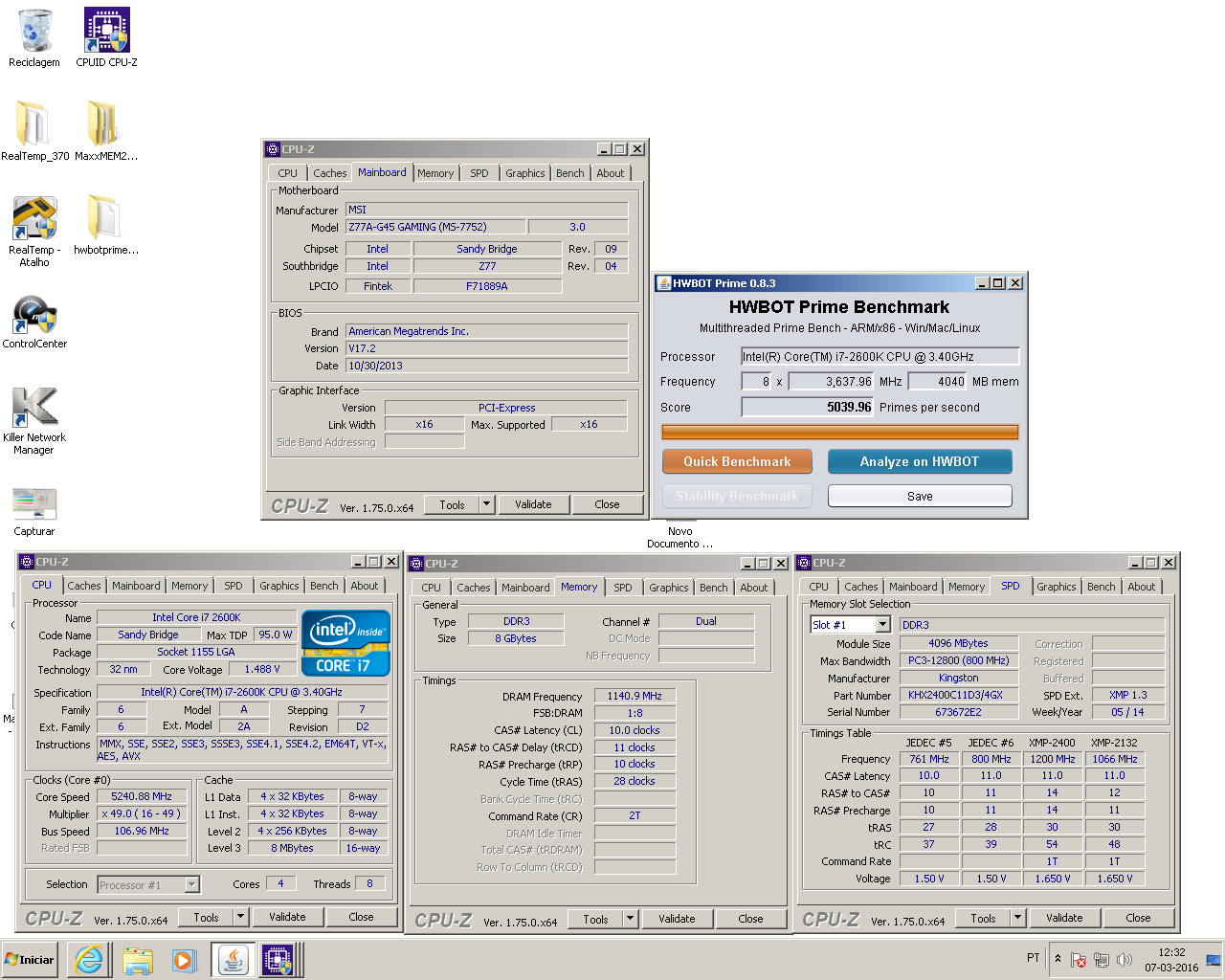
Task: Open Tools dropdown arrow in CPU window
Action: [x=240, y=917]
